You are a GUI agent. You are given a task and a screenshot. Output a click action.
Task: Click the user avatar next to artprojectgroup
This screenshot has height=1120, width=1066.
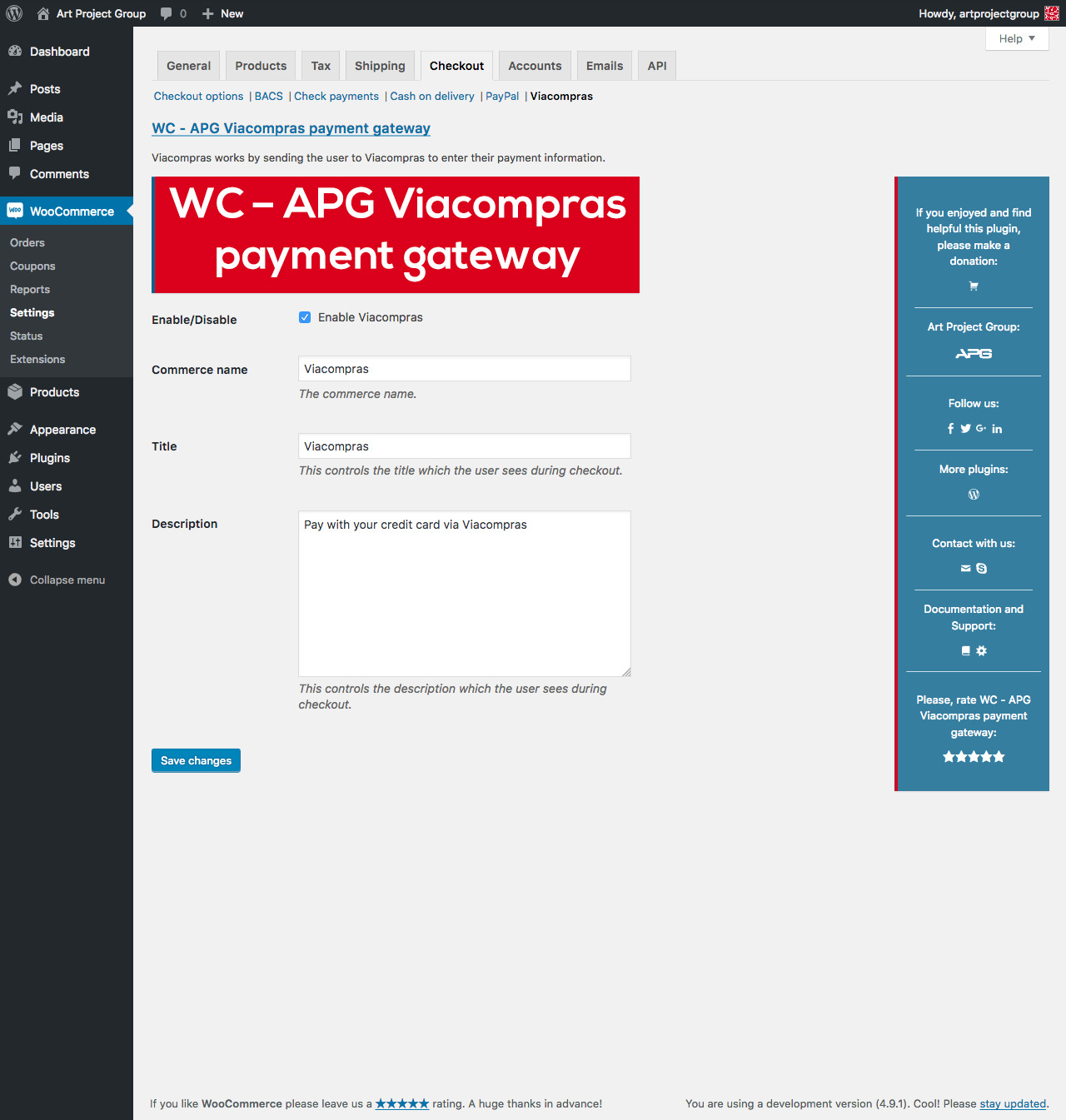pos(1052,13)
